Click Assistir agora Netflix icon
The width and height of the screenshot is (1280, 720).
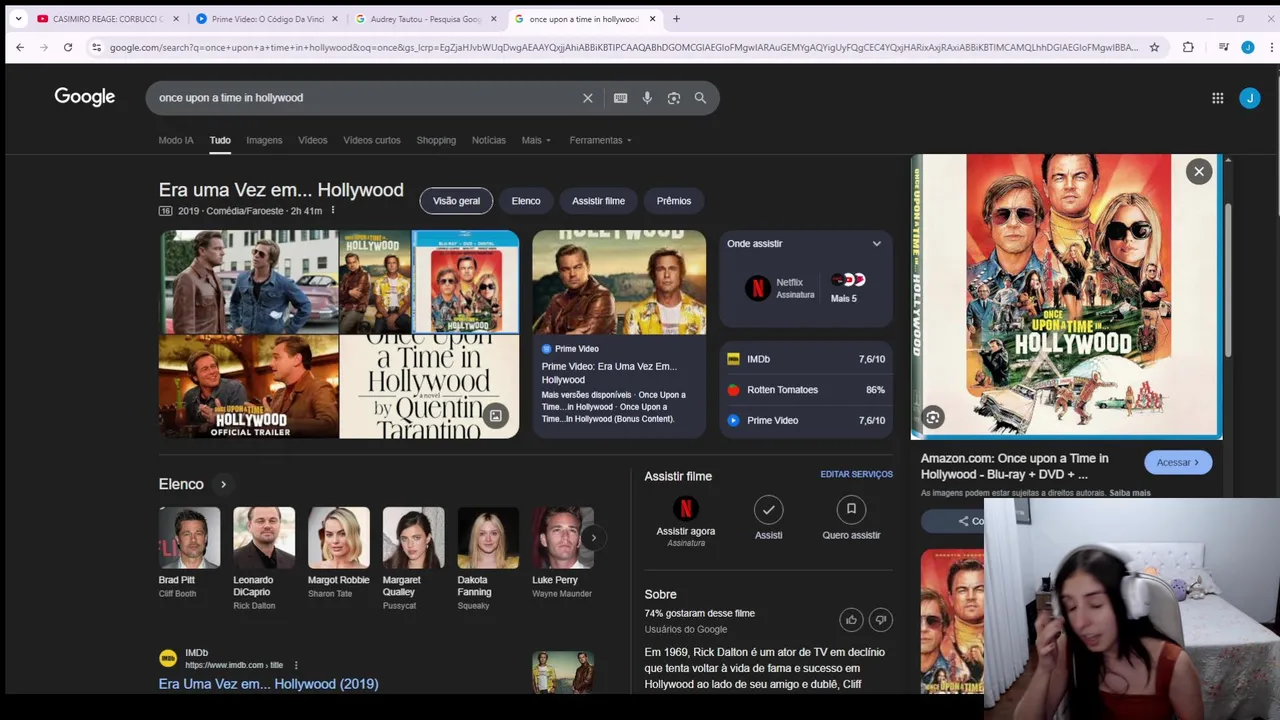tap(685, 509)
